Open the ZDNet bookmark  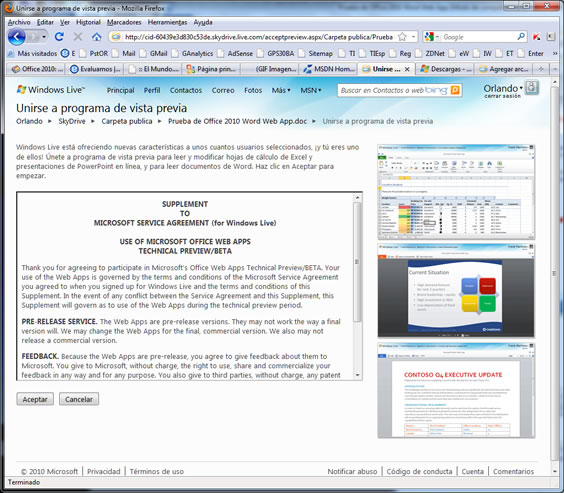(430, 53)
